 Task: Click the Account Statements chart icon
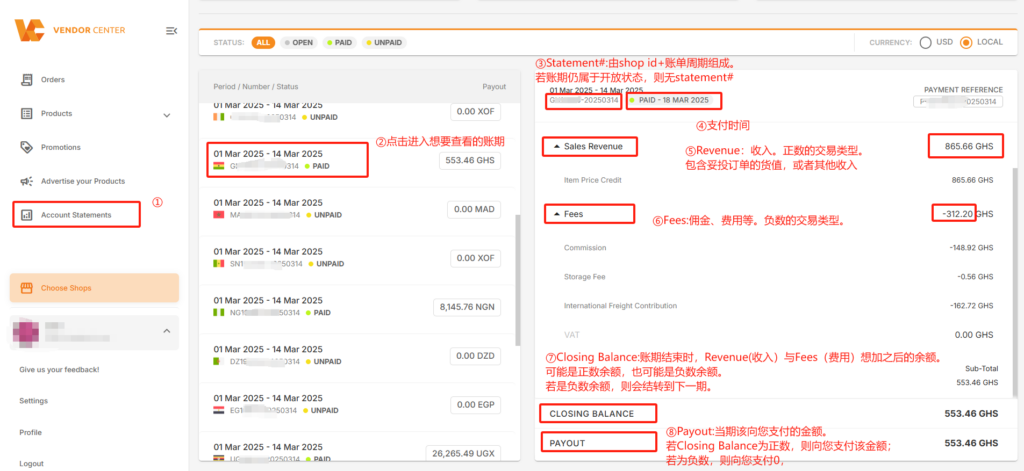27,215
